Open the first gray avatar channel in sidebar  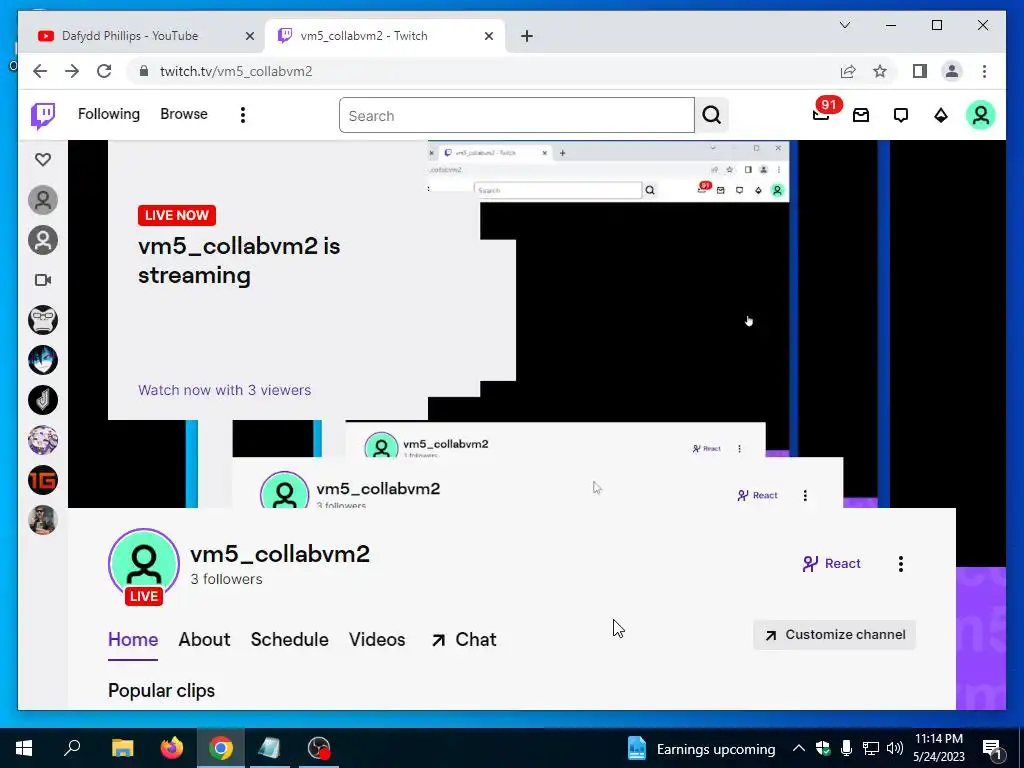click(43, 200)
